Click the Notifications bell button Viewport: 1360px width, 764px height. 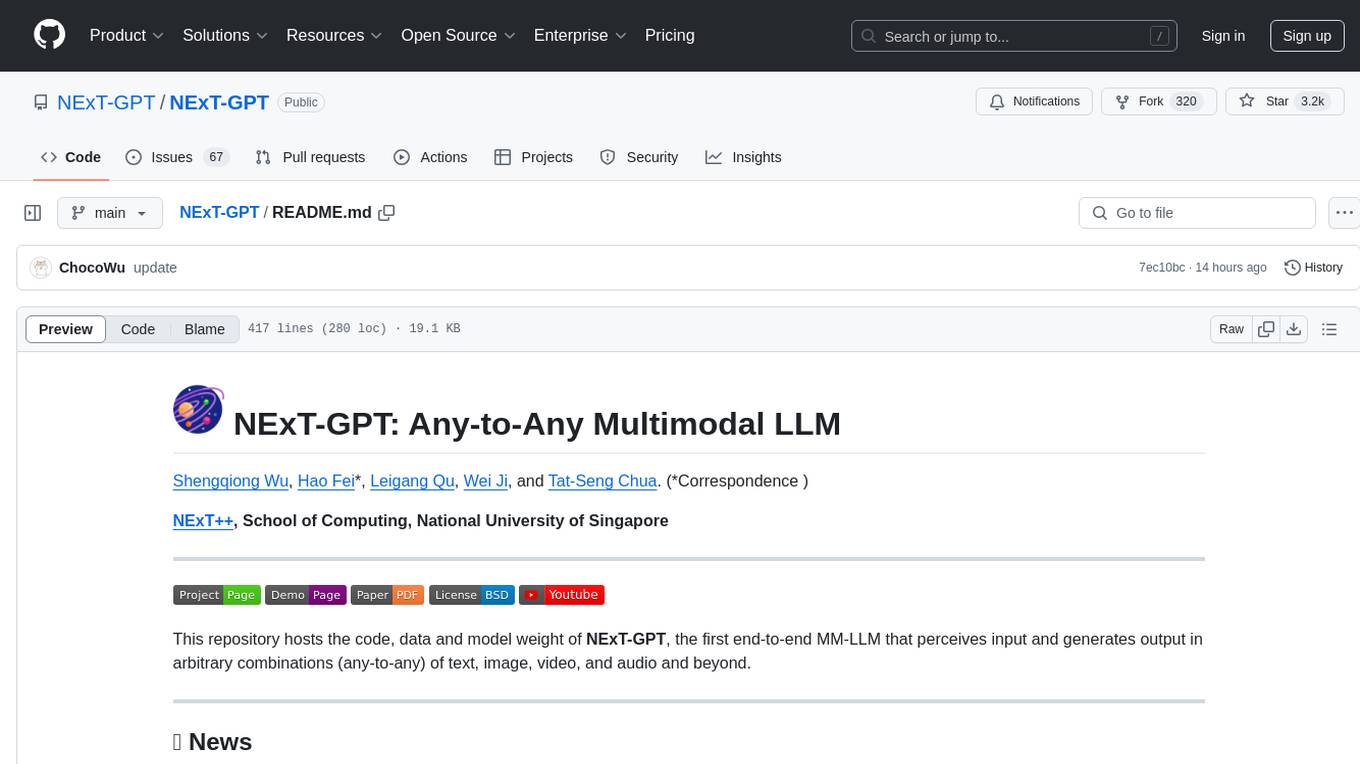(1034, 102)
